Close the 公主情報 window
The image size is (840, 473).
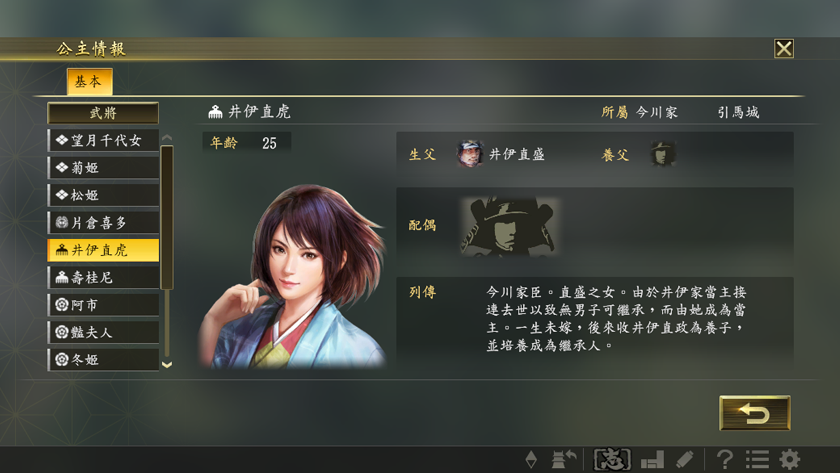[x=784, y=49]
